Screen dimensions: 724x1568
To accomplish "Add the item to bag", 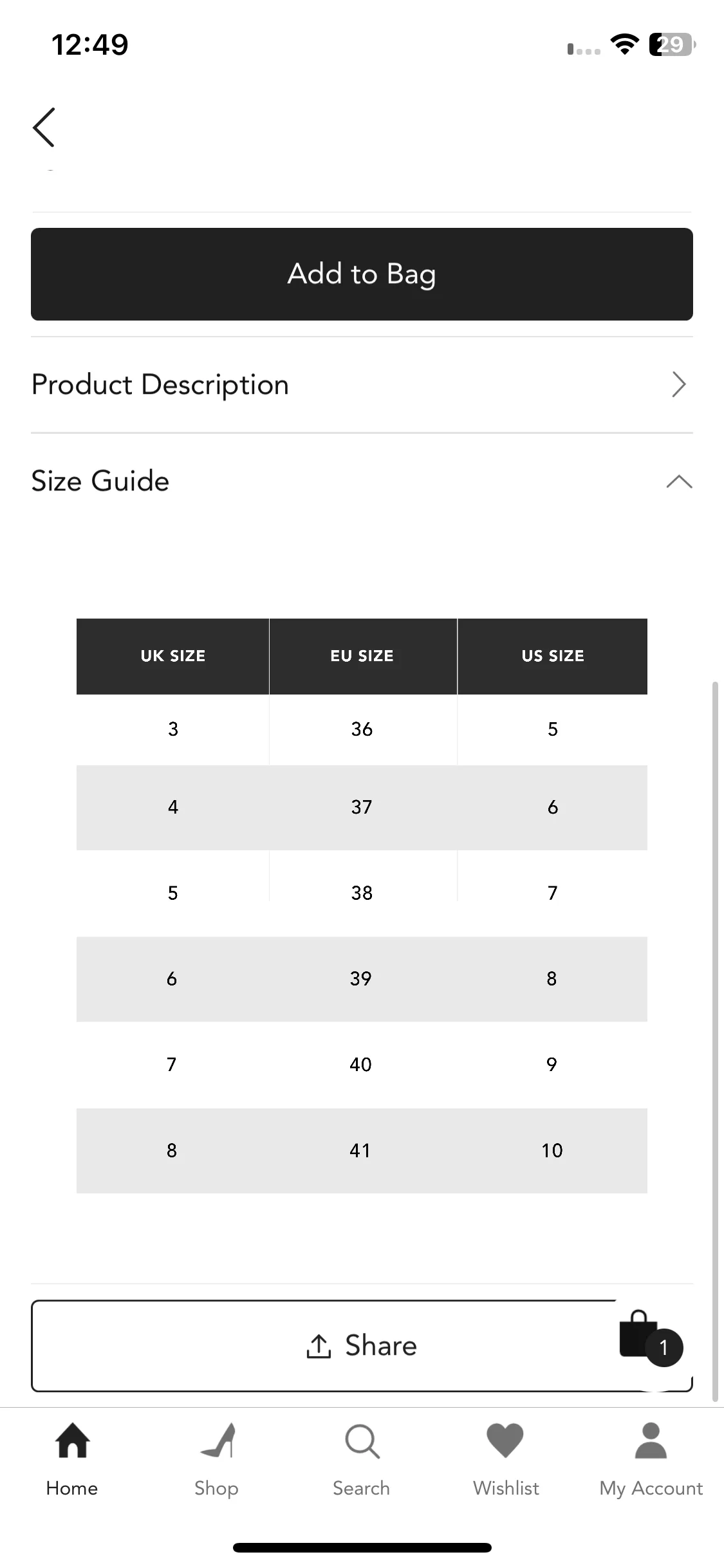I will pyautogui.click(x=362, y=274).
